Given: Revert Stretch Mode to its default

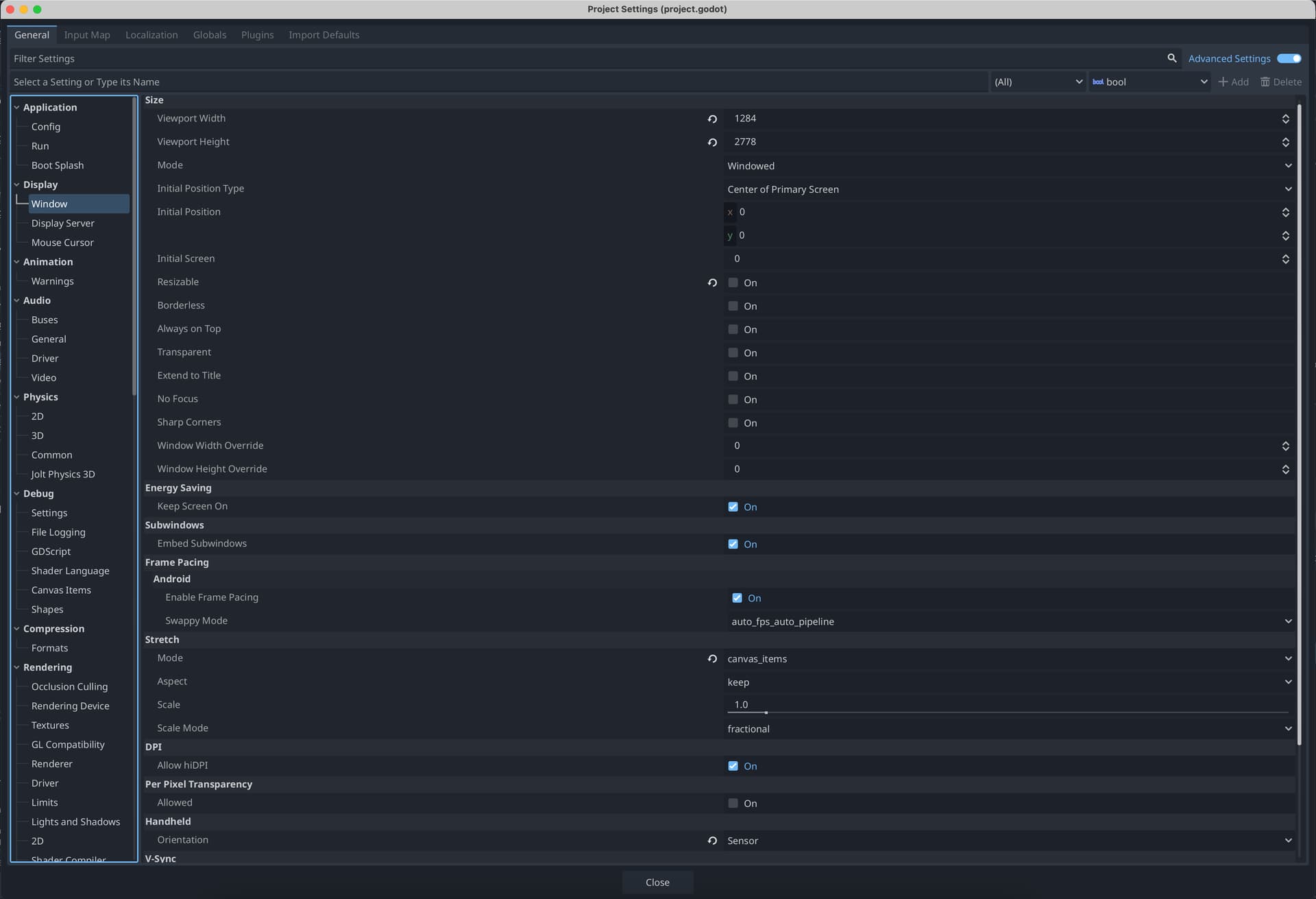Looking at the screenshot, I should [712, 659].
